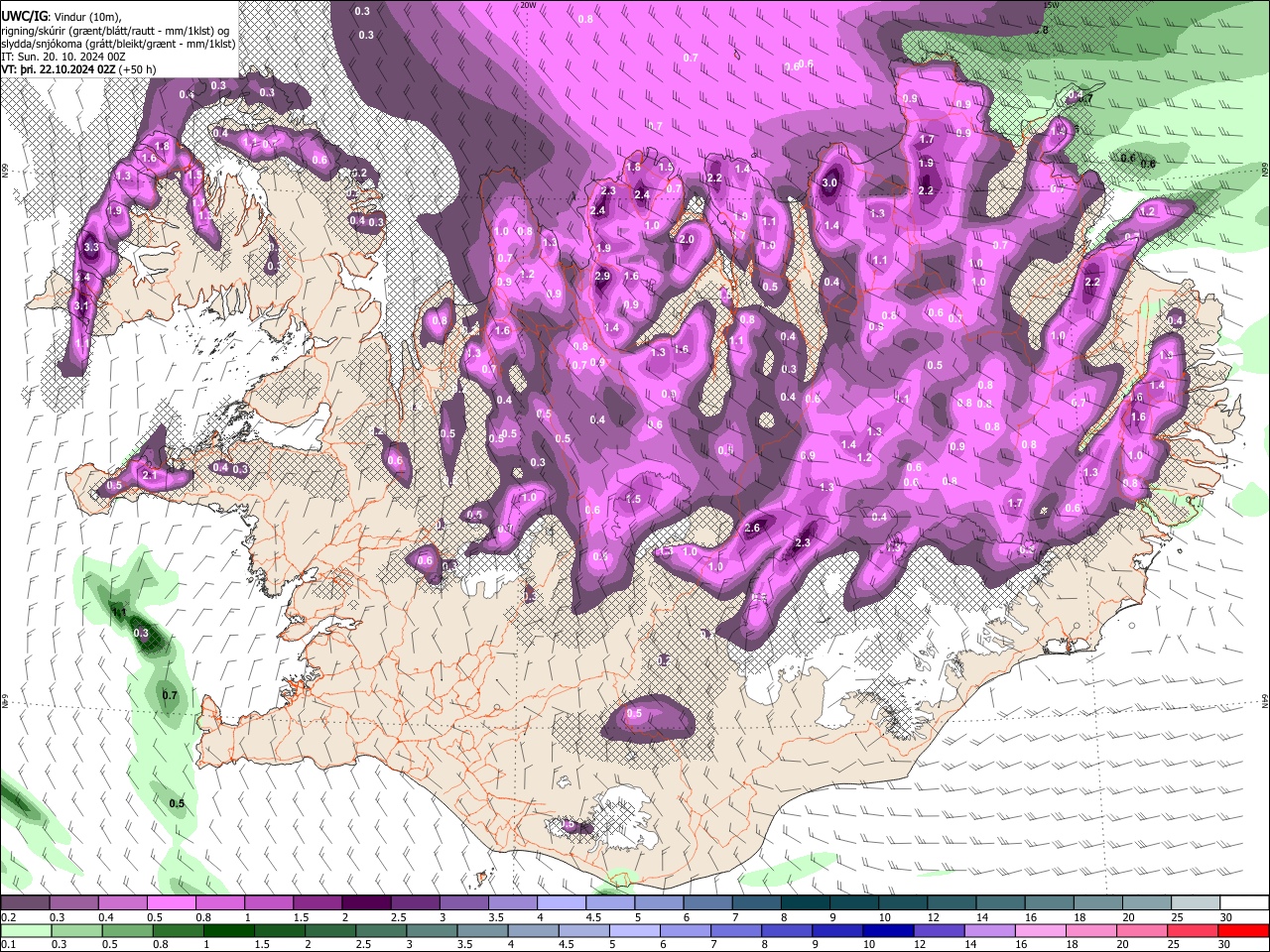Image resolution: width=1270 pixels, height=952 pixels.
Task: Click the darkest purple swatch between 2 and 2.5
Action: click(366, 903)
